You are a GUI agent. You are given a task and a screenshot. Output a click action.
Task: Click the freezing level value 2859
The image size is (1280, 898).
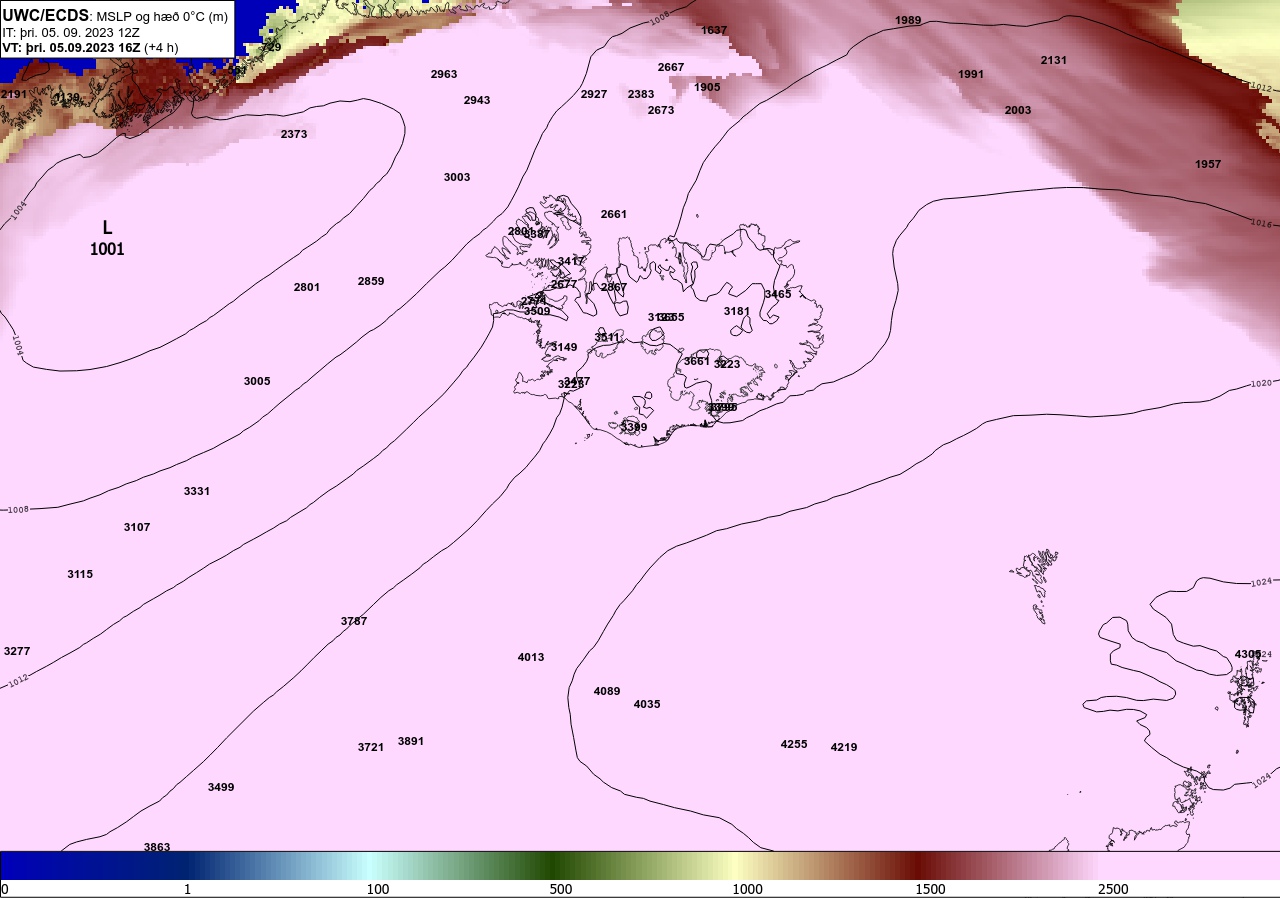[371, 281]
